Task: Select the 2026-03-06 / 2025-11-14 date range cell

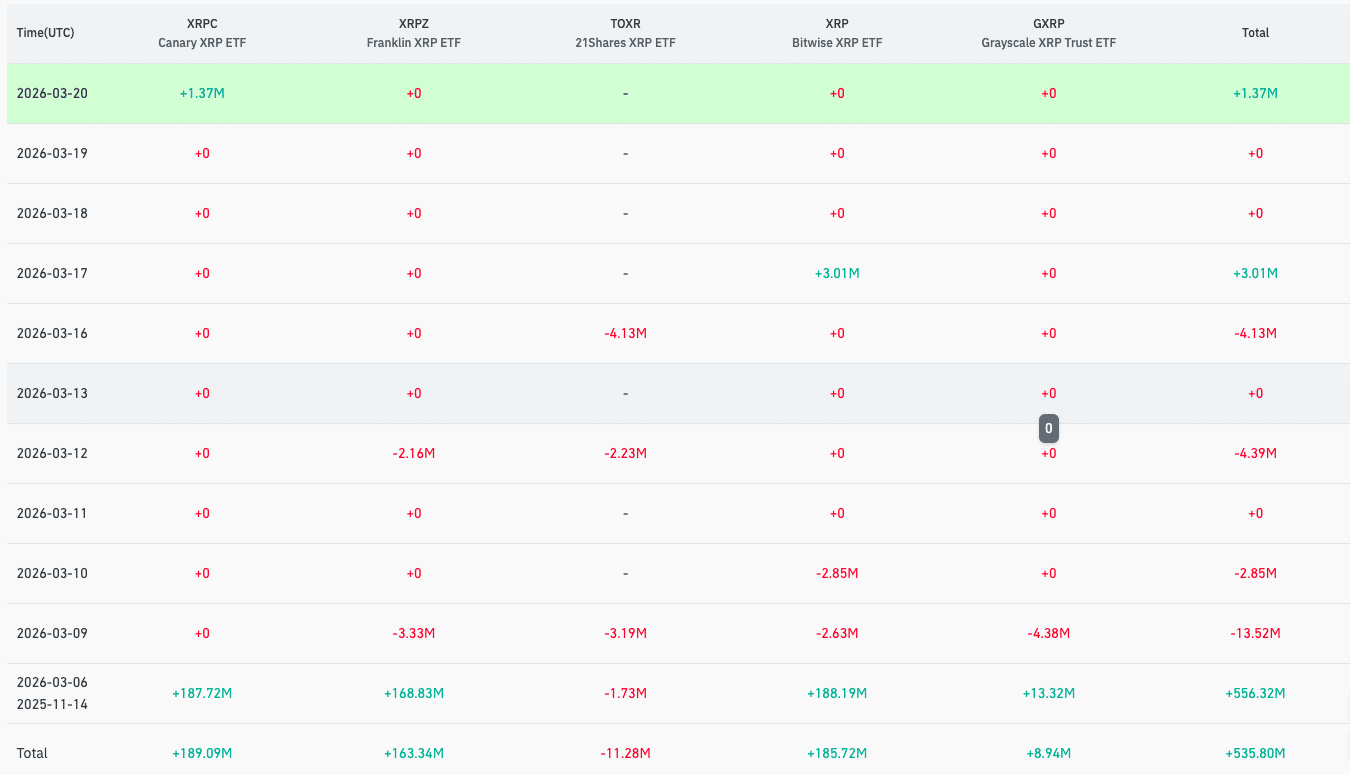Action: coord(52,693)
